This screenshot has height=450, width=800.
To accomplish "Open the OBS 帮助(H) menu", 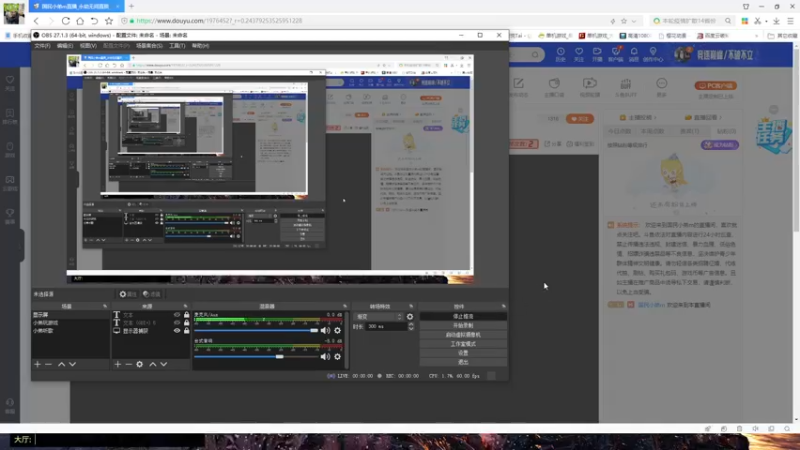I will [201, 46].
